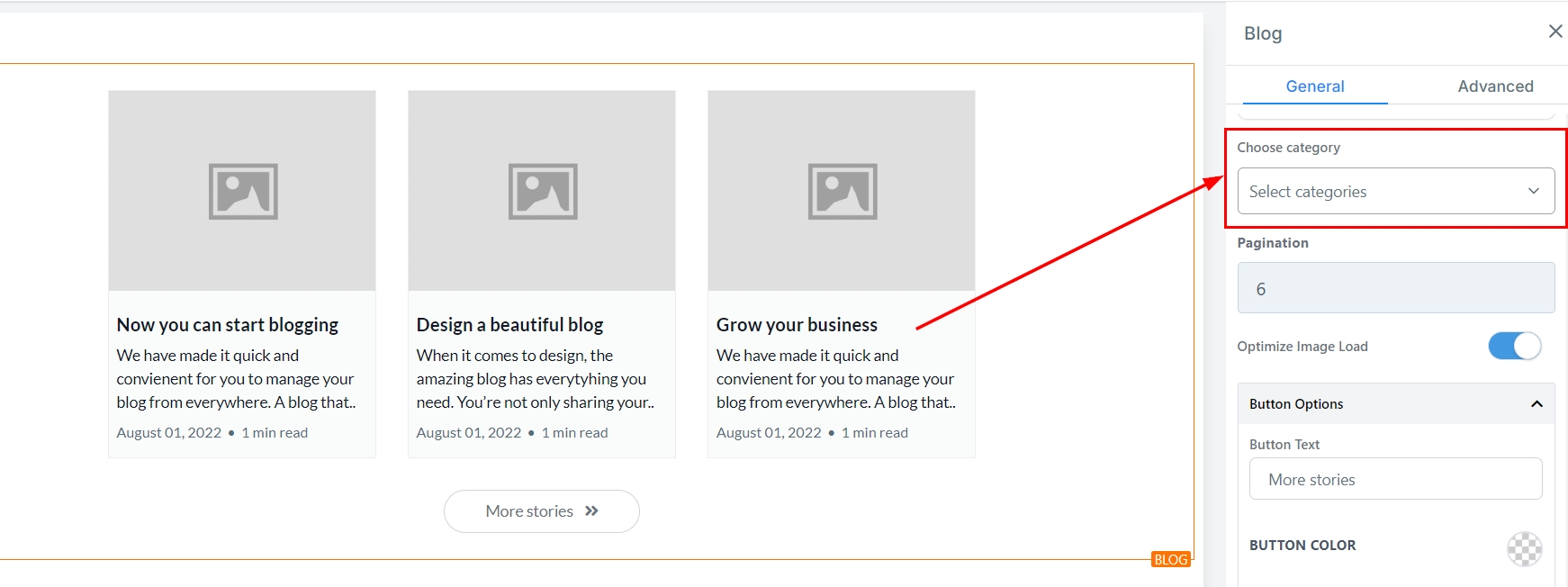The width and height of the screenshot is (1568, 587).
Task: Click the Design a beautiful blog image placeholder
Action: point(542,191)
